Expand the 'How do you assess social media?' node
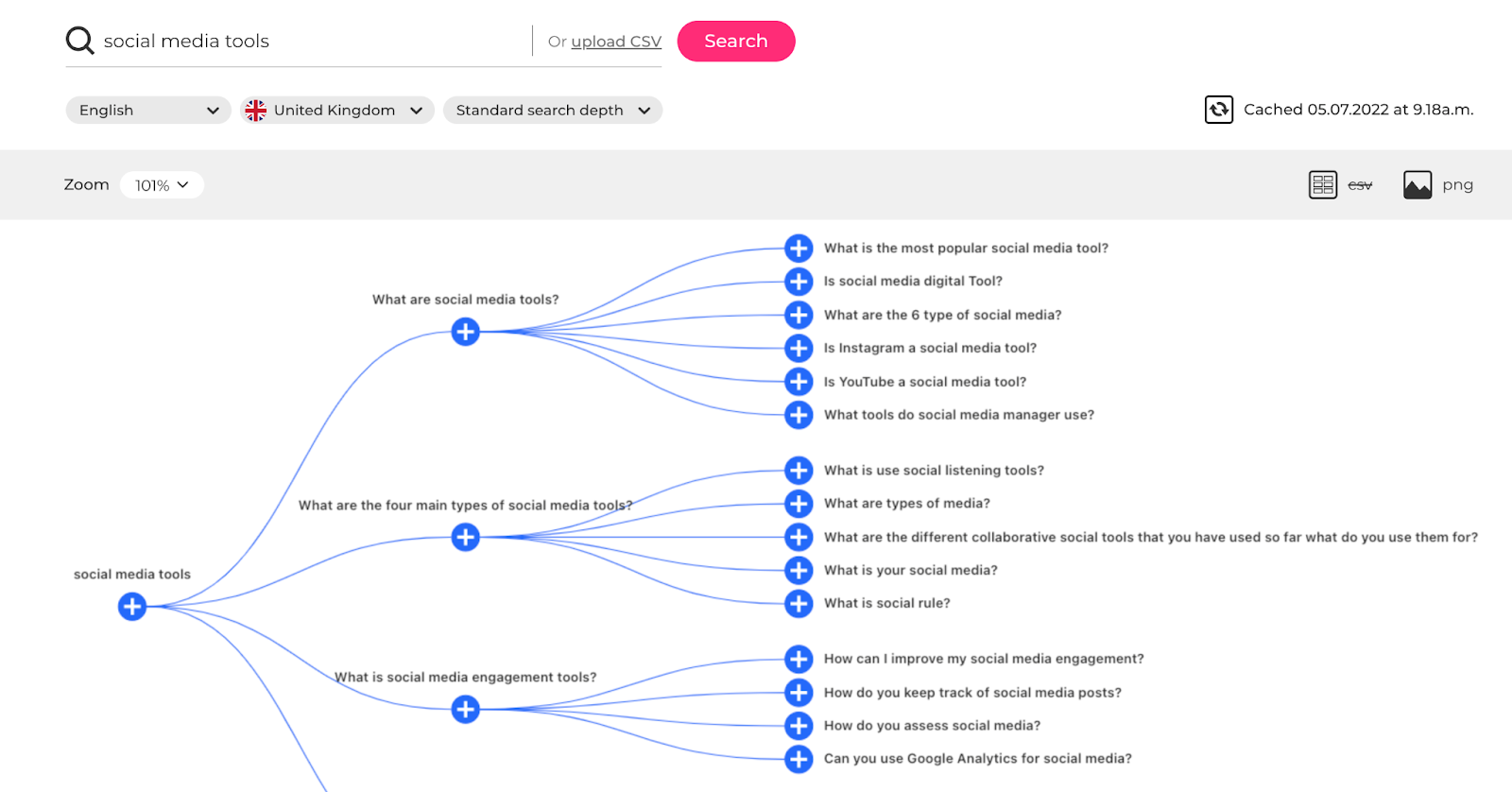The image size is (1512, 792). (x=799, y=725)
